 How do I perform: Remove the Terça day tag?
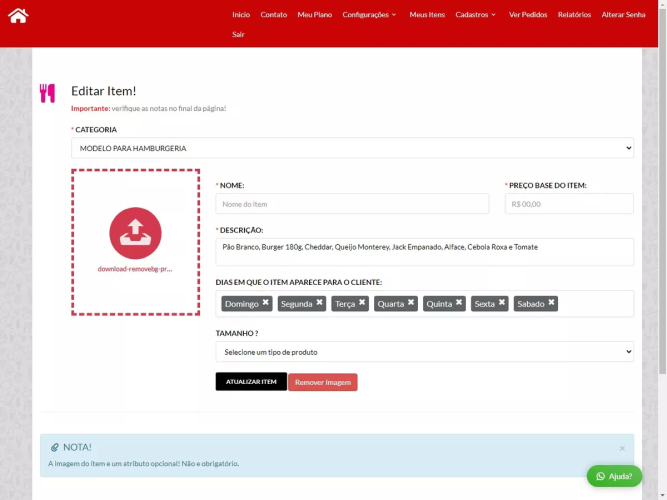(x=362, y=303)
